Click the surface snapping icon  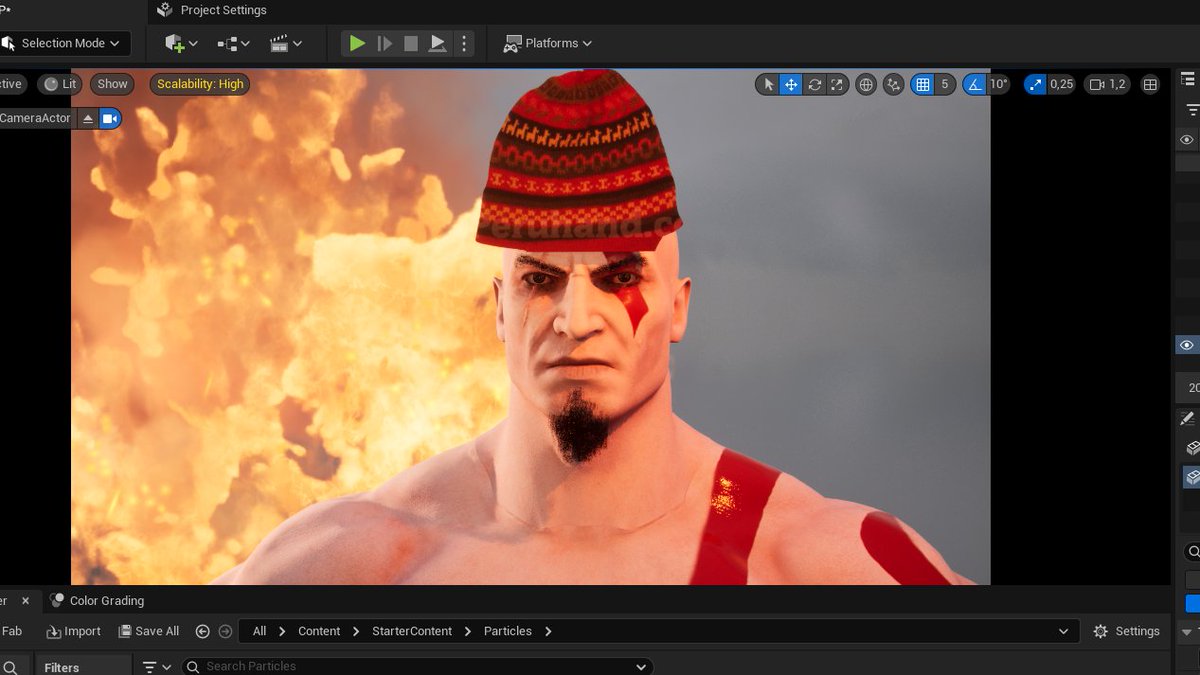pos(894,85)
